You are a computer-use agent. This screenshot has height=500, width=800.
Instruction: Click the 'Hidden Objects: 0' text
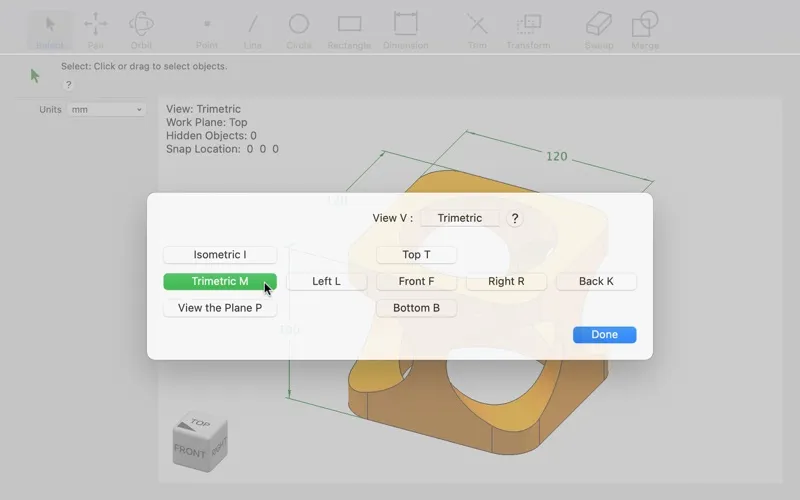(x=211, y=136)
